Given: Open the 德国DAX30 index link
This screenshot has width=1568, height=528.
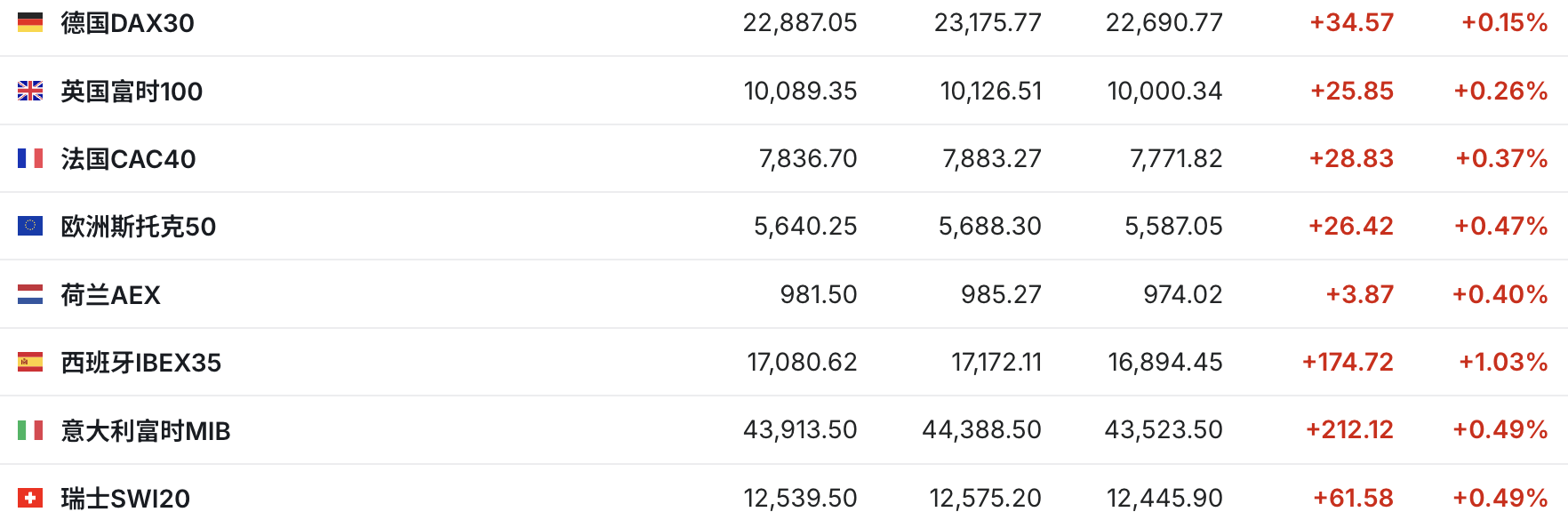Looking at the screenshot, I should [127, 23].
